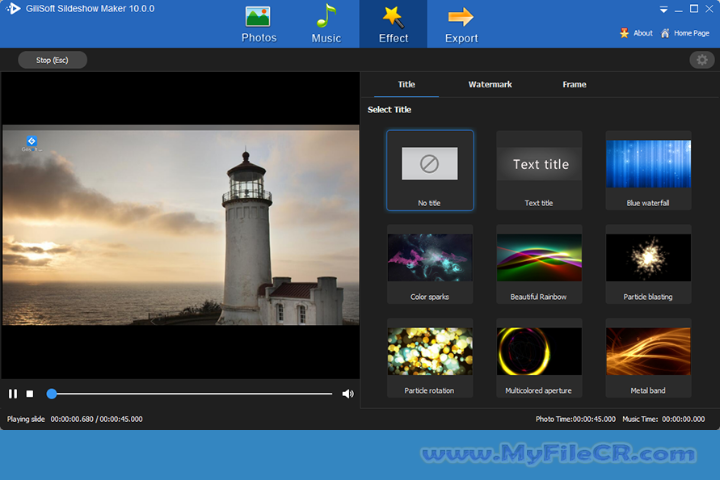Choose the Beautiful Rainbow title
The image size is (720, 480).
point(539,264)
